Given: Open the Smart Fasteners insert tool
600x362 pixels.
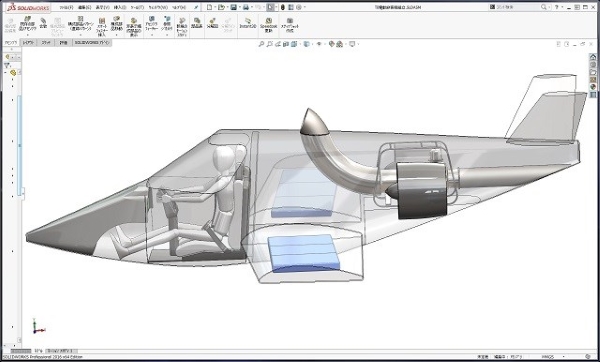Looking at the screenshot, I should [x=102, y=27].
